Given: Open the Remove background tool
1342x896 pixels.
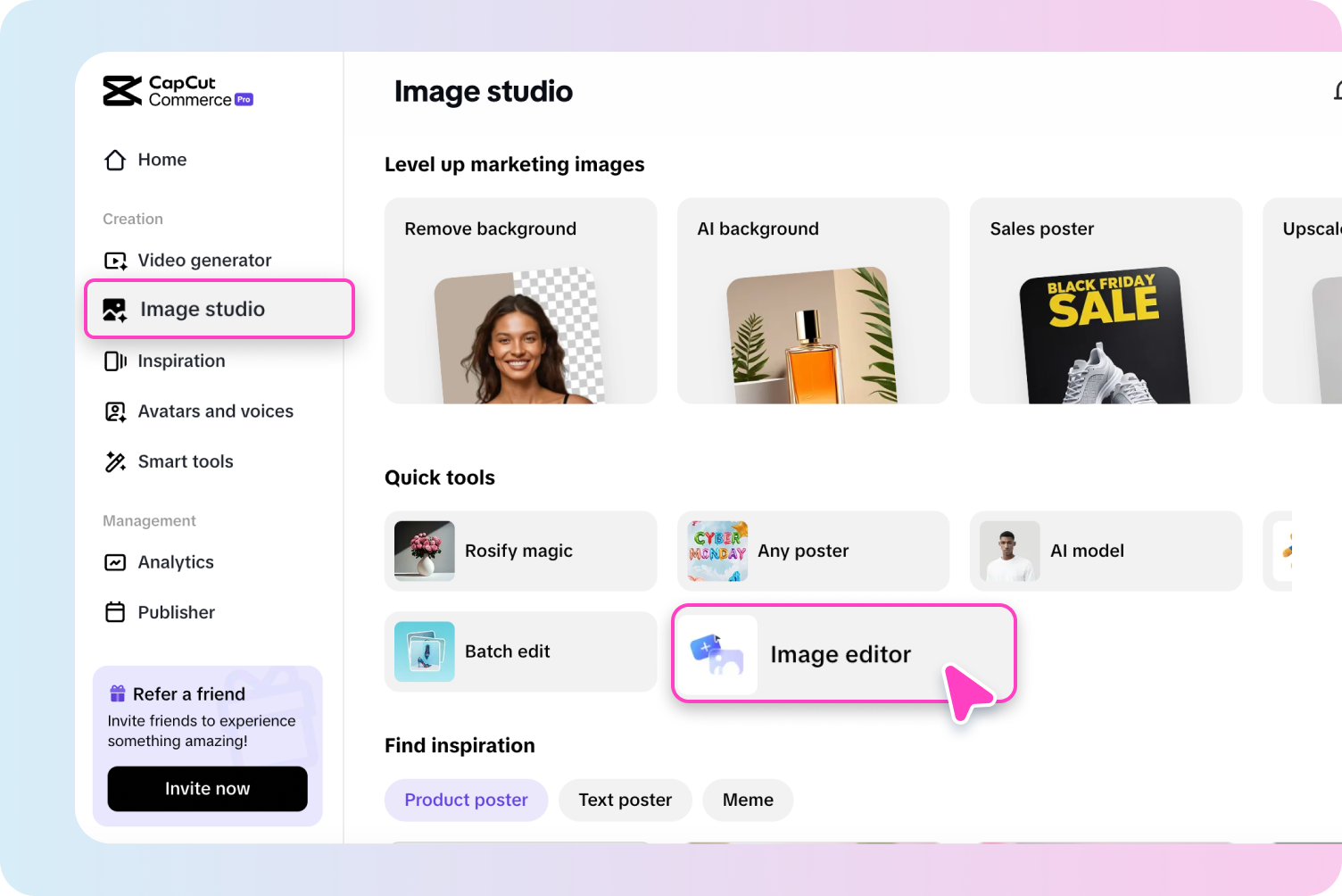Looking at the screenshot, I should coord(520,301).
